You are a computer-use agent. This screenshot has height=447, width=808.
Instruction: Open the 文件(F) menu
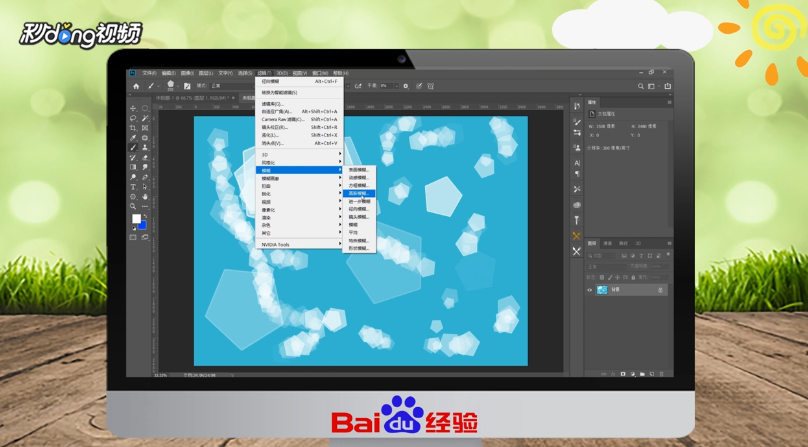tap(149, 73)
